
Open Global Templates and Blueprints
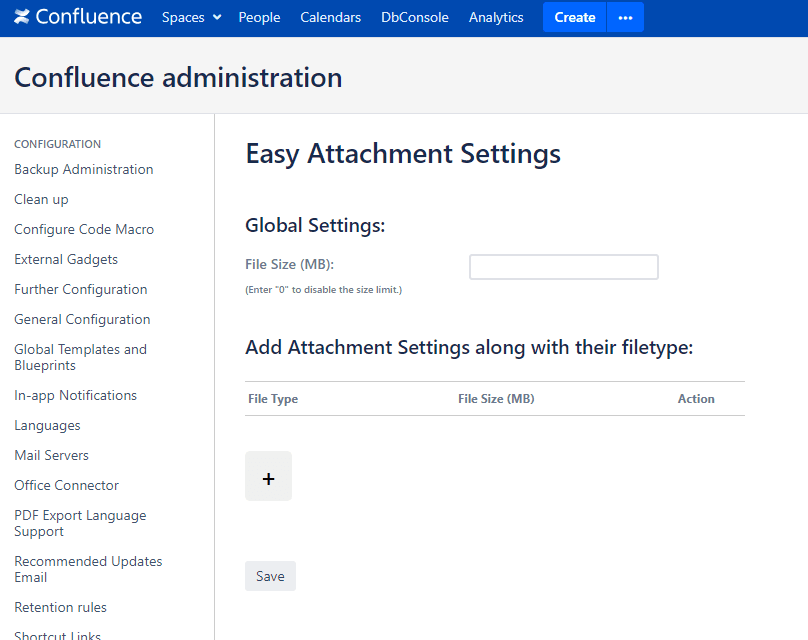click(80, 357)
